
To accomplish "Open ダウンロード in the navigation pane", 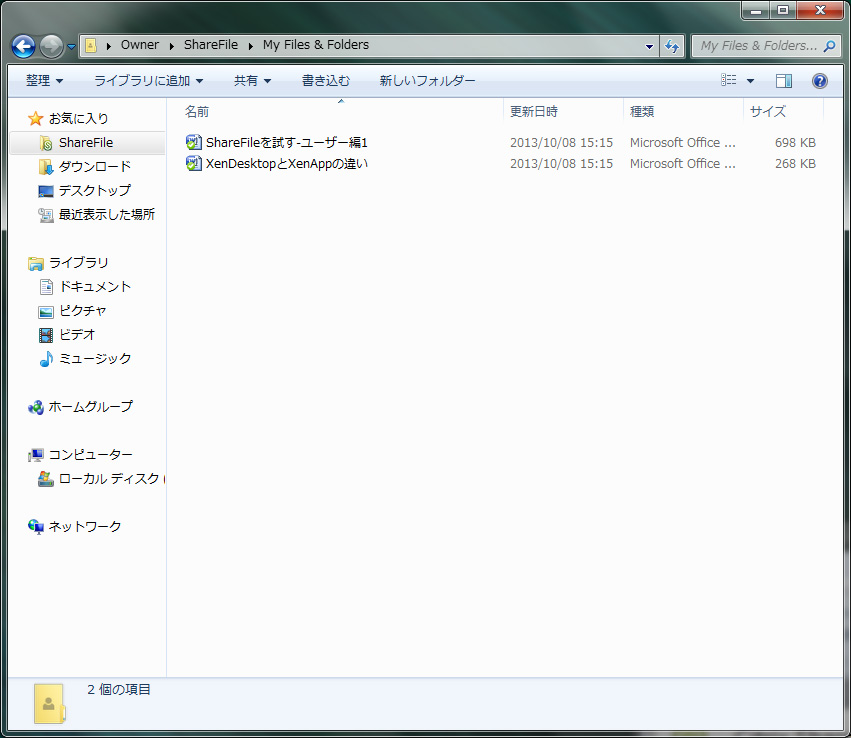I will coord(95,167).
